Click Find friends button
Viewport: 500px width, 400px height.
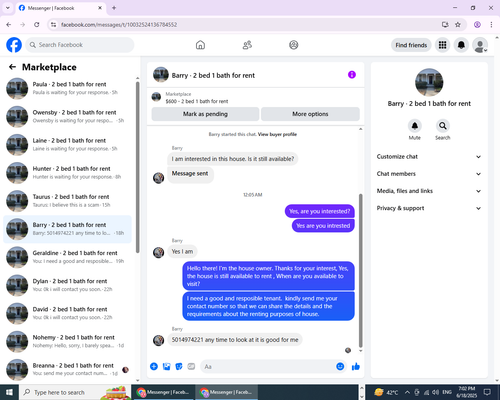pyautogui.click(x=411, y=45)
